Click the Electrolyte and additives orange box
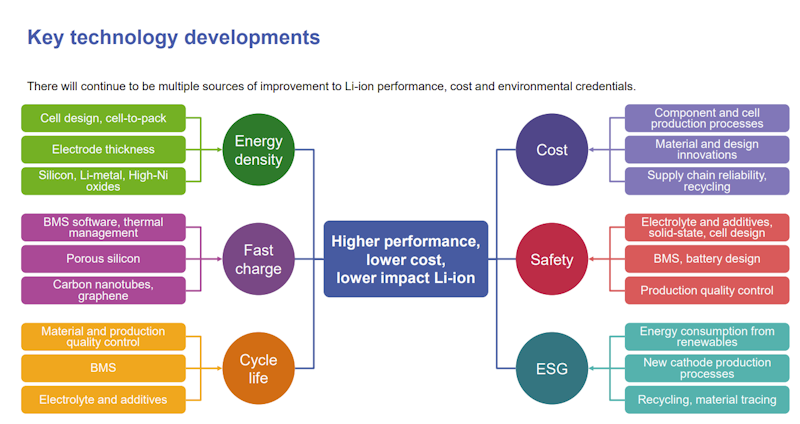The height and width of the screenshot is (424, 800). pos(103,399)
